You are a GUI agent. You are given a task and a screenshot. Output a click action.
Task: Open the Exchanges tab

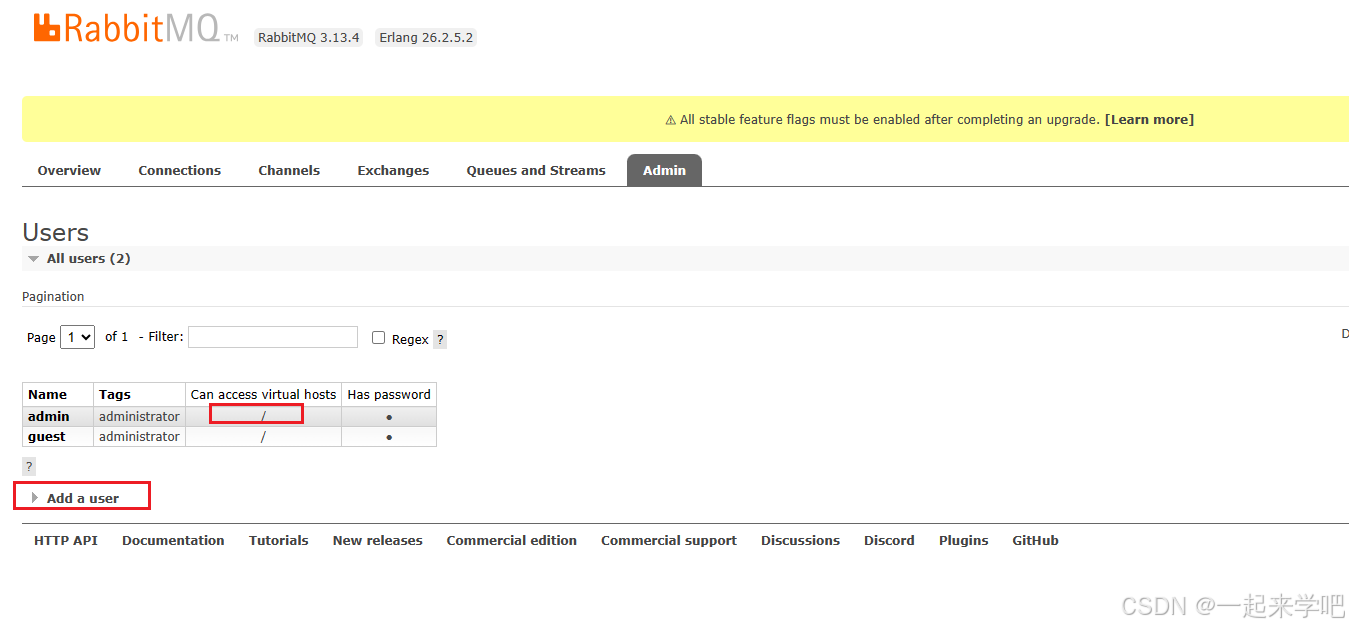[393, 171]
